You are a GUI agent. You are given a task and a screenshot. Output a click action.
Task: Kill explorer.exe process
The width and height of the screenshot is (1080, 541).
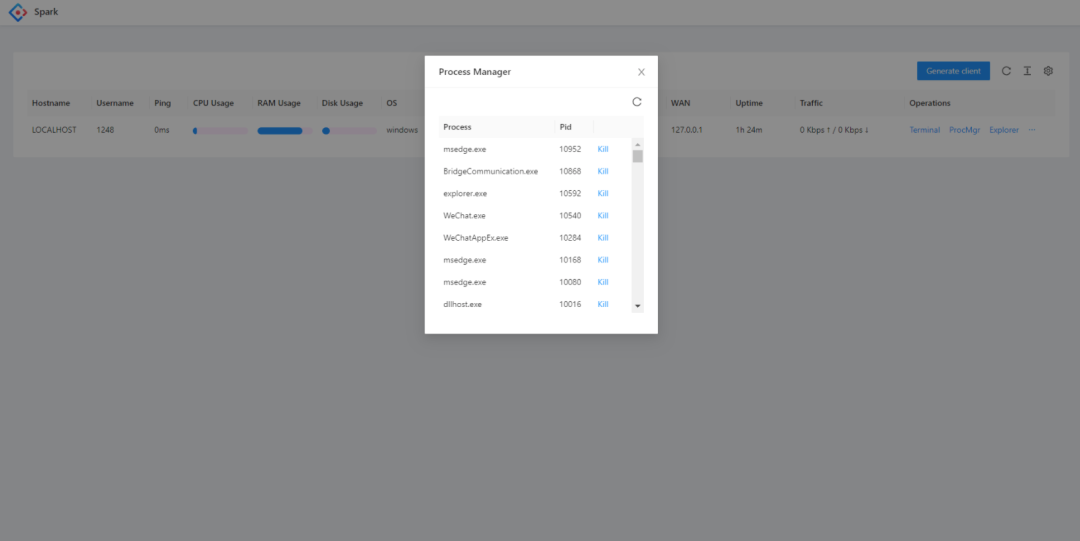click(603, 193)
